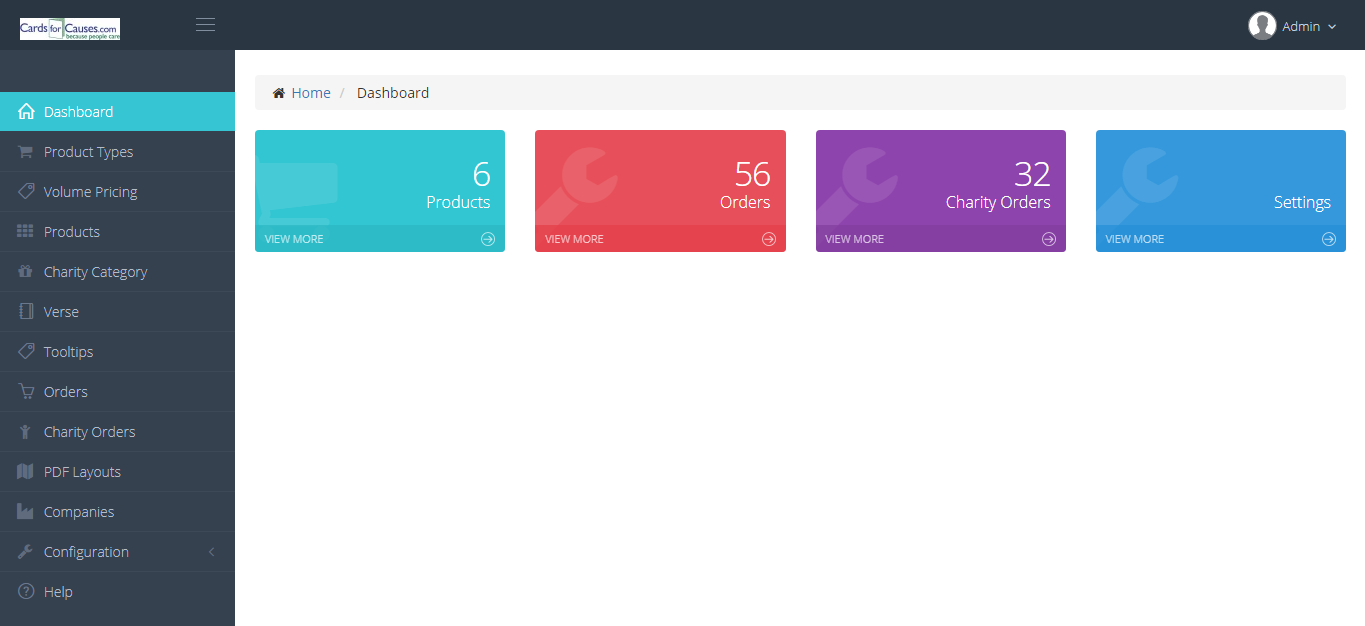Open Charity Category menu item

coord(117,272)
